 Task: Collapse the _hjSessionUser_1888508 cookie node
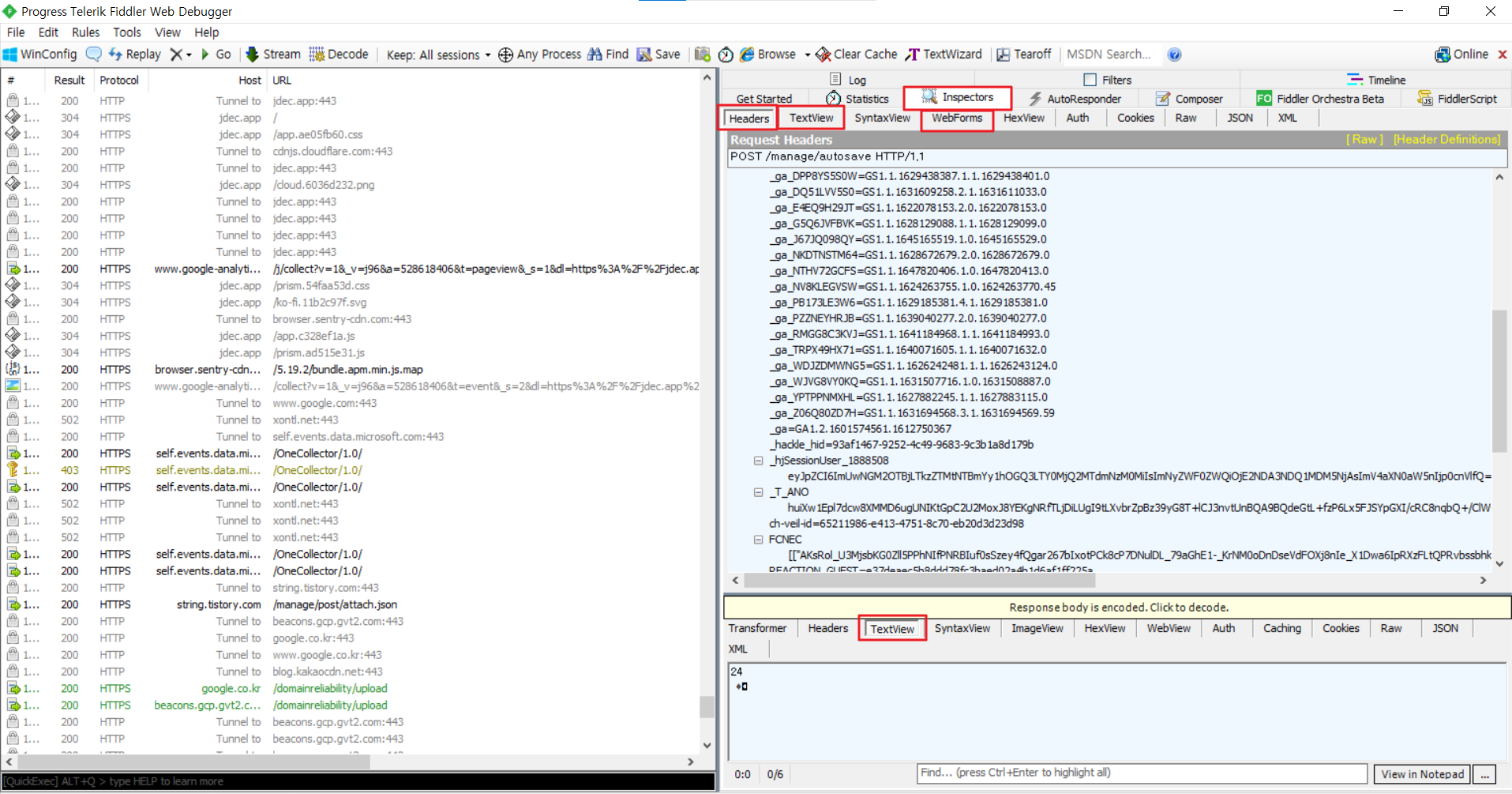[x=758, y=461]
